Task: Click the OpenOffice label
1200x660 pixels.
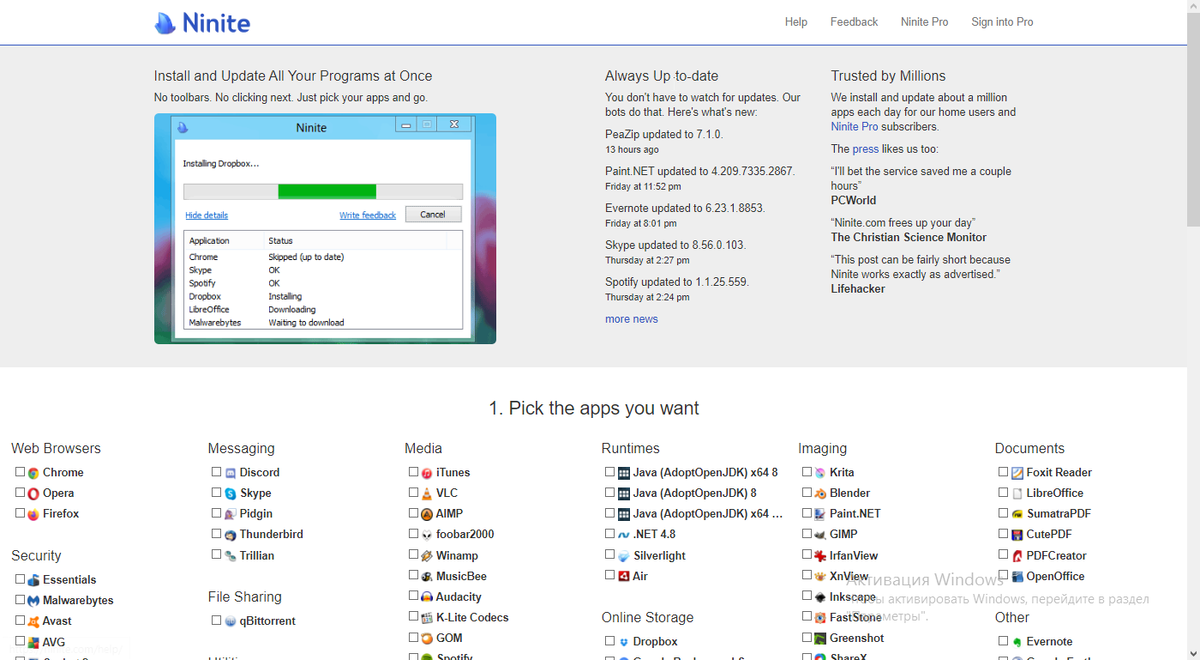Action: tap(1055, 576)
